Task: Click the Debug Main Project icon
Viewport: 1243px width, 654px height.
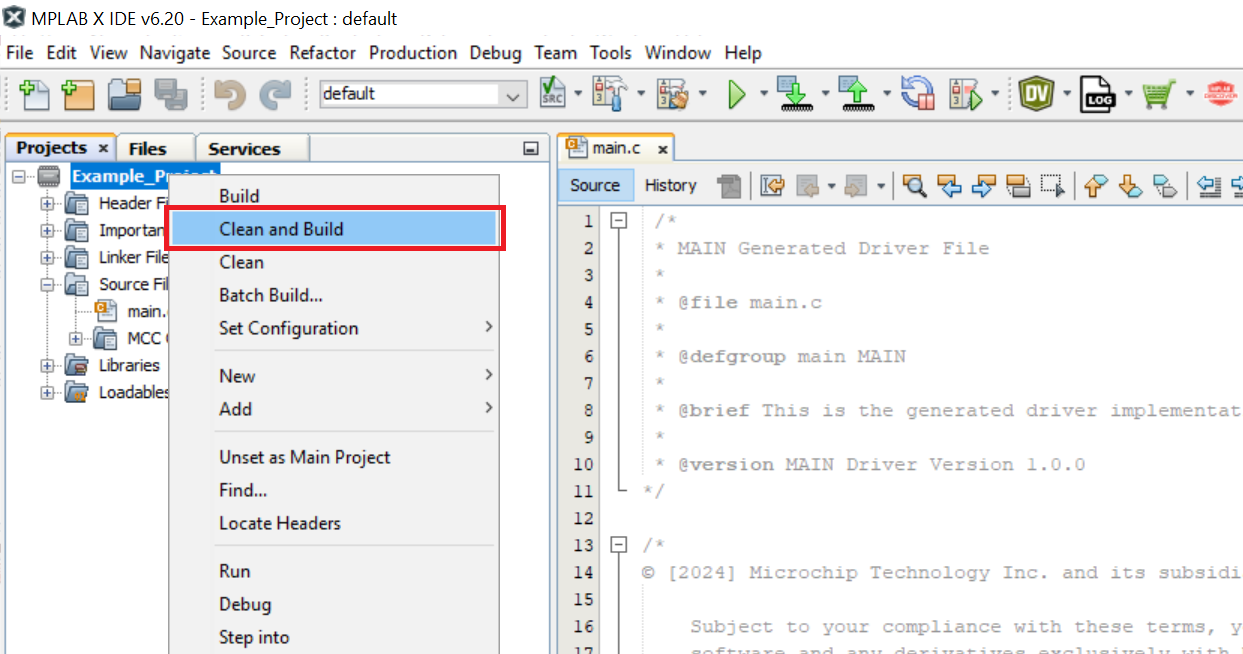Action: click(x=966, y=94)
